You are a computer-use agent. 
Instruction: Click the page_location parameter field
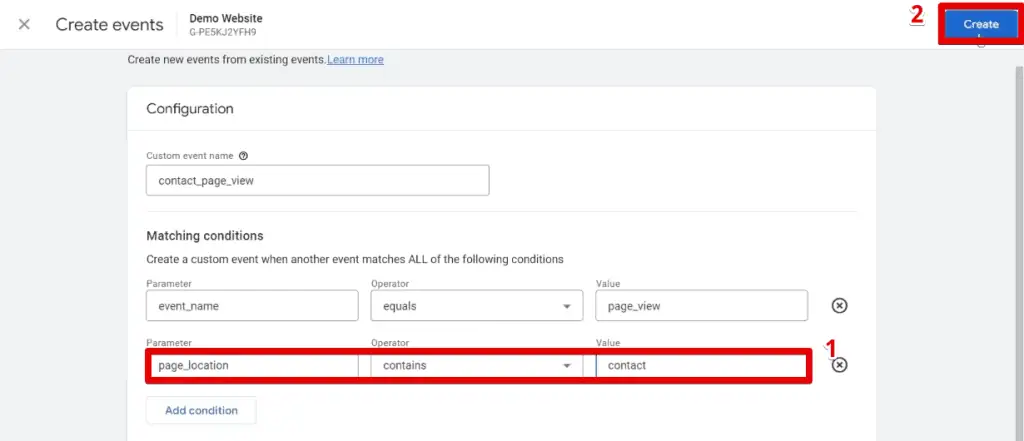[x=253, y=365]
